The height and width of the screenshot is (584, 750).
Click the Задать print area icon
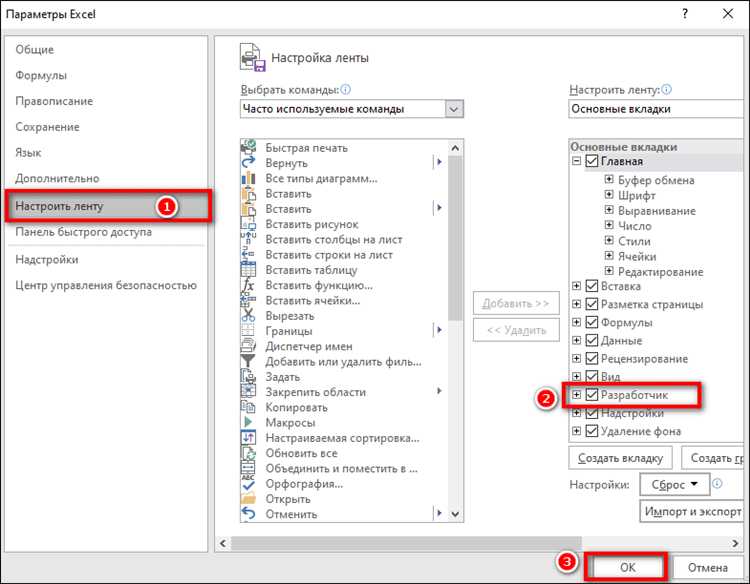point(248,377)
